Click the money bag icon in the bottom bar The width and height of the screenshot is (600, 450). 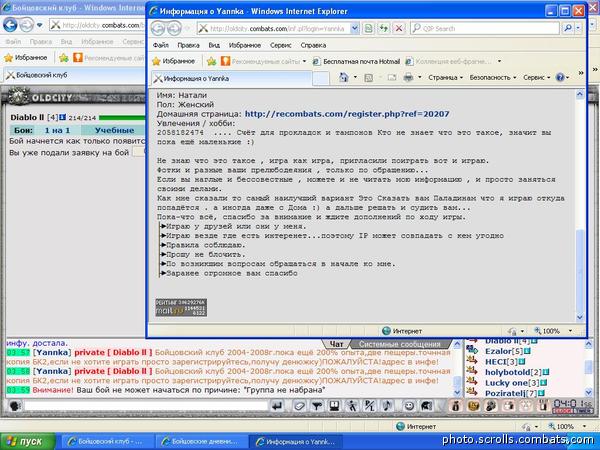point(456,406)
